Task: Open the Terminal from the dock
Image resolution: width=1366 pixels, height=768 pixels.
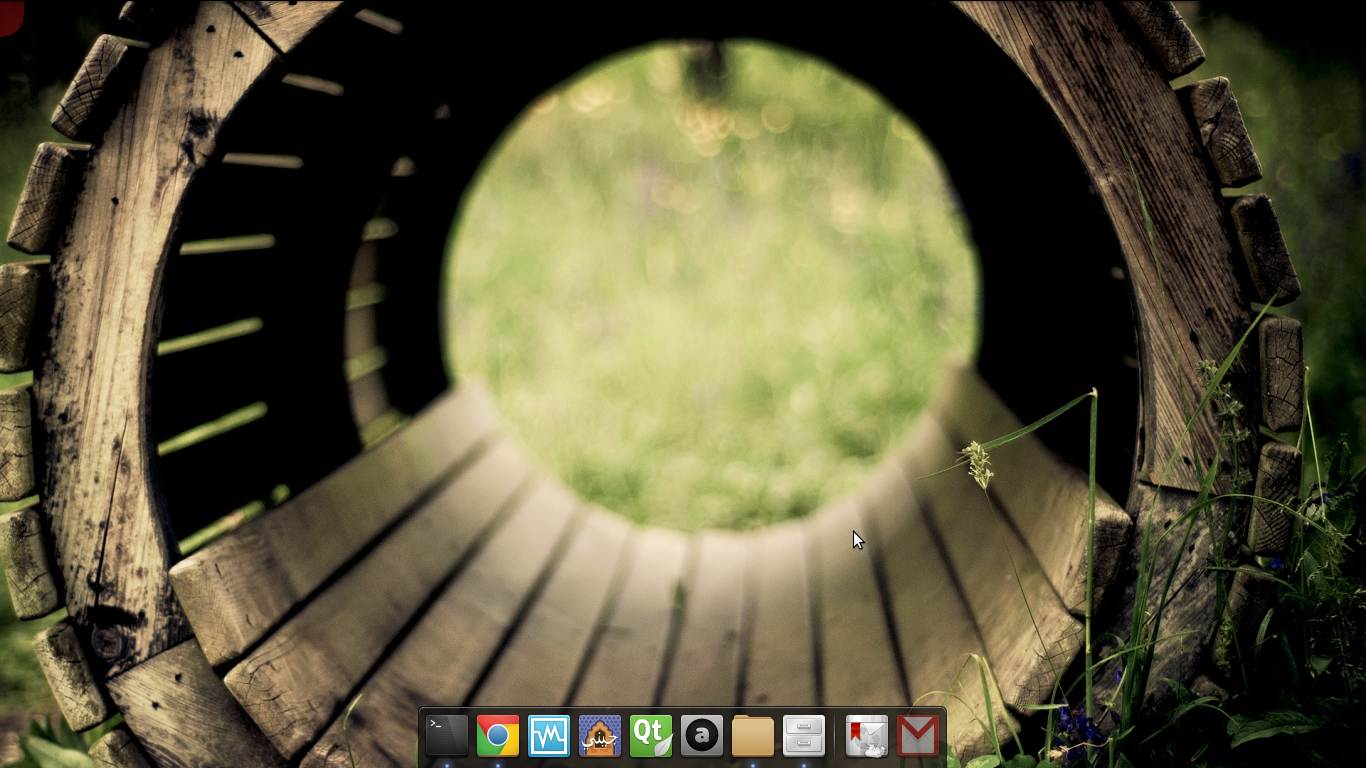Action: pyautogui.click(x=447, y=736)
